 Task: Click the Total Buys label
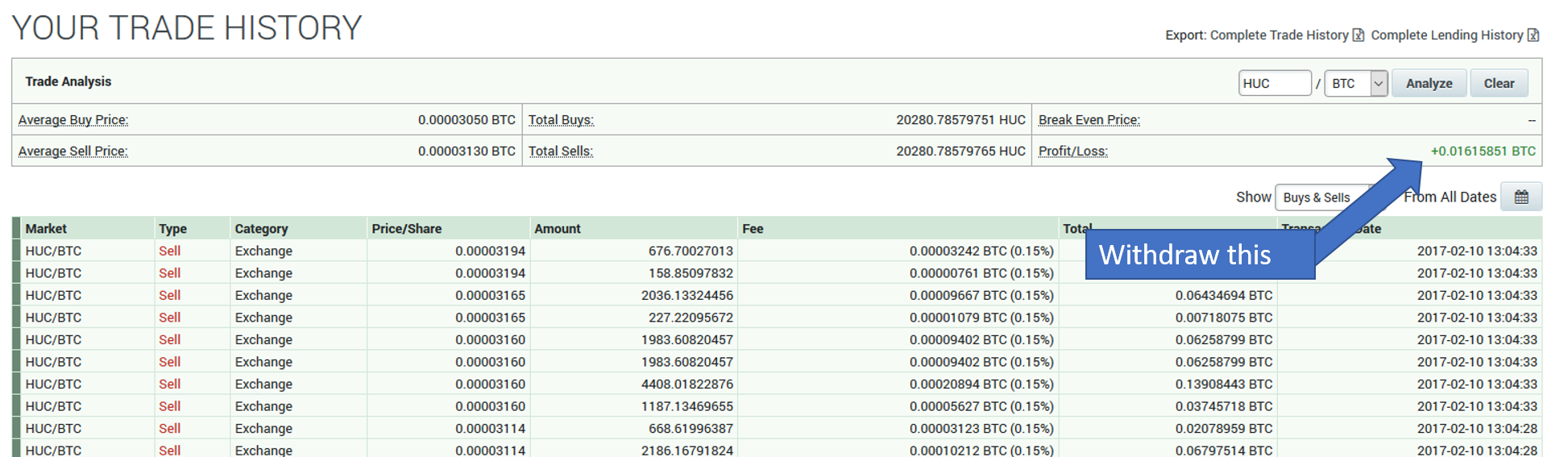pyautogui.click(x=561, y=119)
